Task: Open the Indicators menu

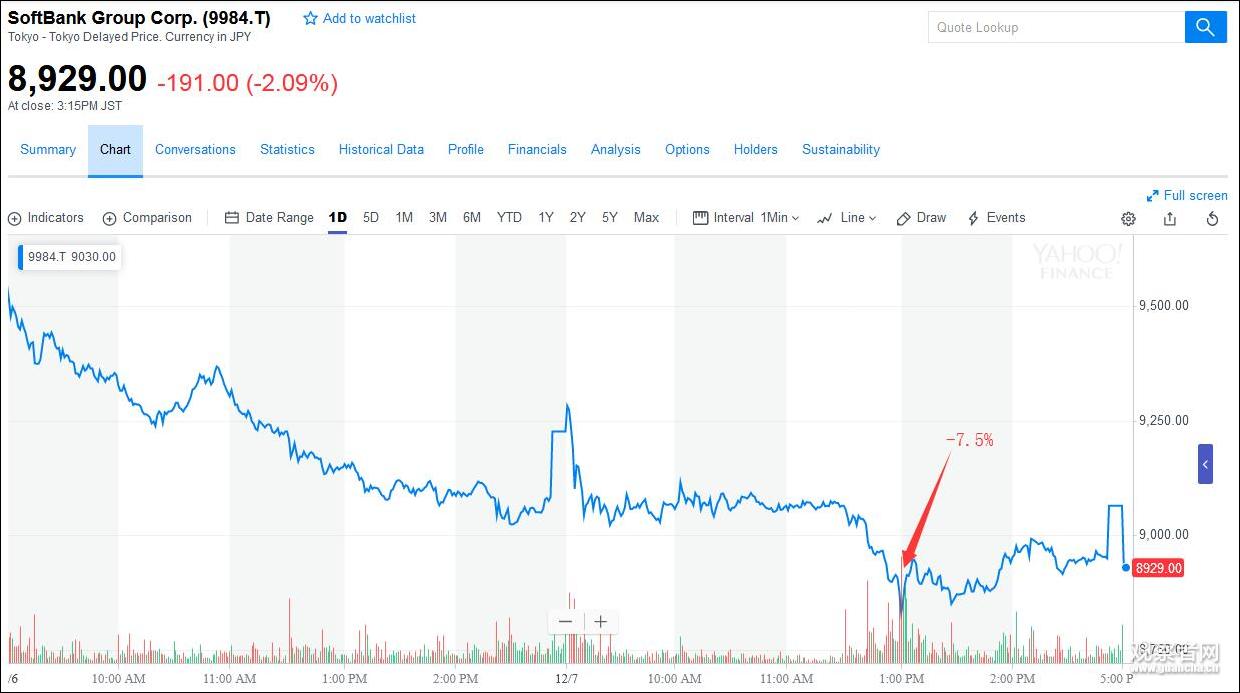Action: click(x=46, y=218)
